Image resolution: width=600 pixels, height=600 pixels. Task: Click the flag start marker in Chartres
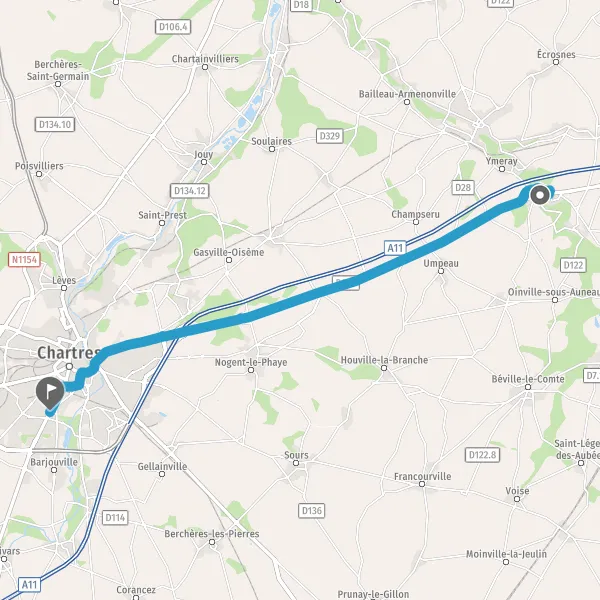pos(50,393)
